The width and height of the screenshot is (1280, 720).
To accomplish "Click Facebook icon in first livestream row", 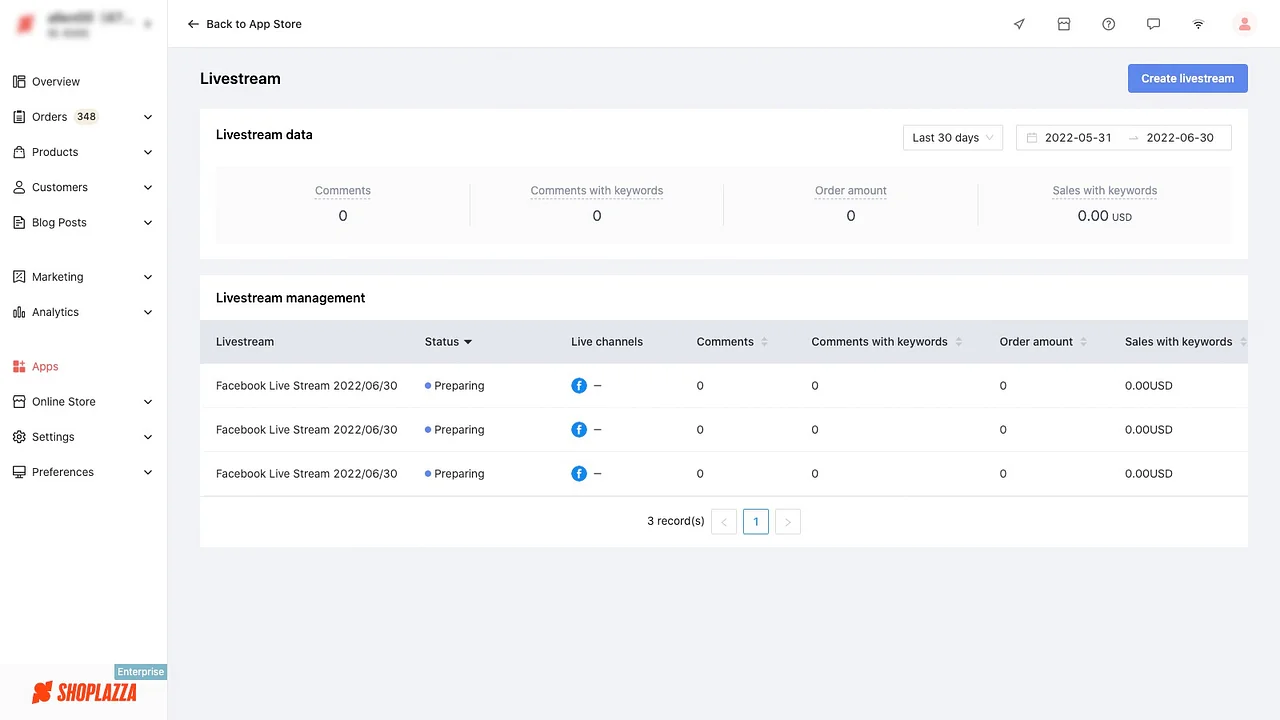I will 579,386.
